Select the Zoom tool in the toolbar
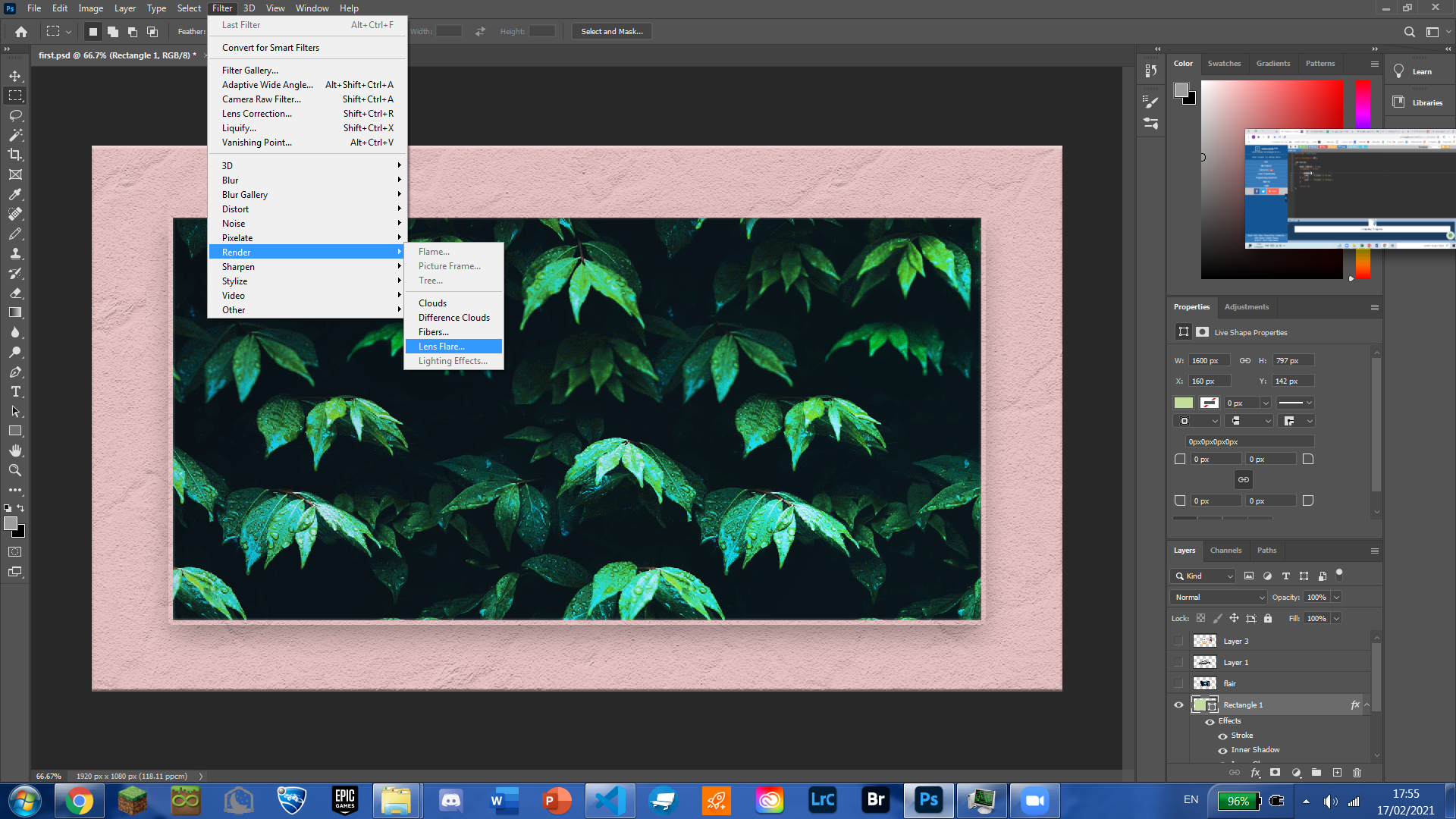The image size is (1456, 819). (15, 469)
